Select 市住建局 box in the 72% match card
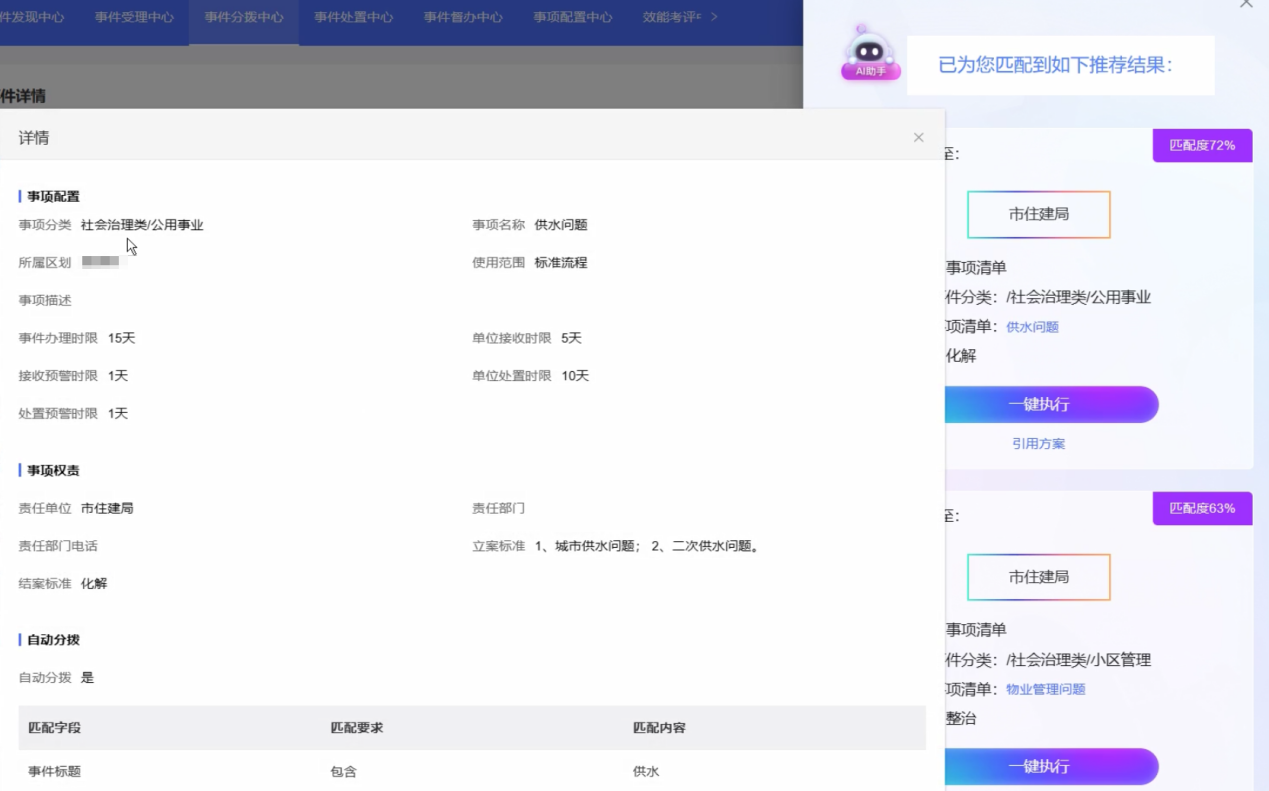 [x=1038, y=215]
